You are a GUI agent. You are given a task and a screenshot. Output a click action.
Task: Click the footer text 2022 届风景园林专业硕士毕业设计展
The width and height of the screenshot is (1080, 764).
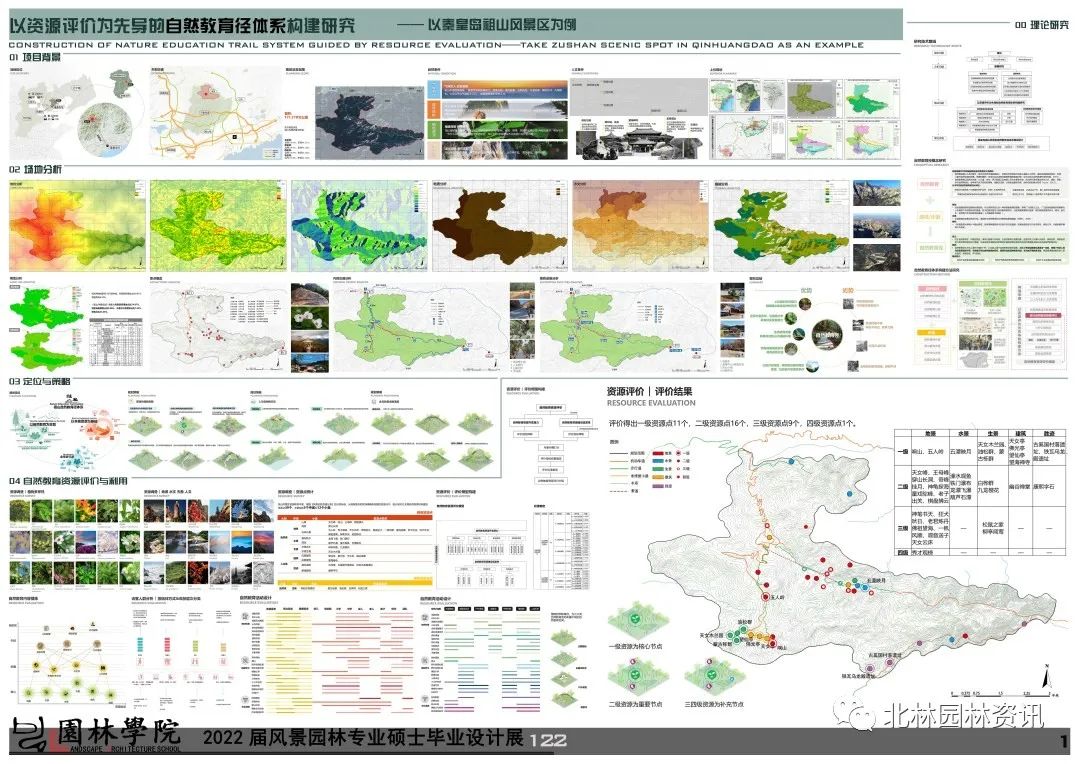click(x=363, y=739)
